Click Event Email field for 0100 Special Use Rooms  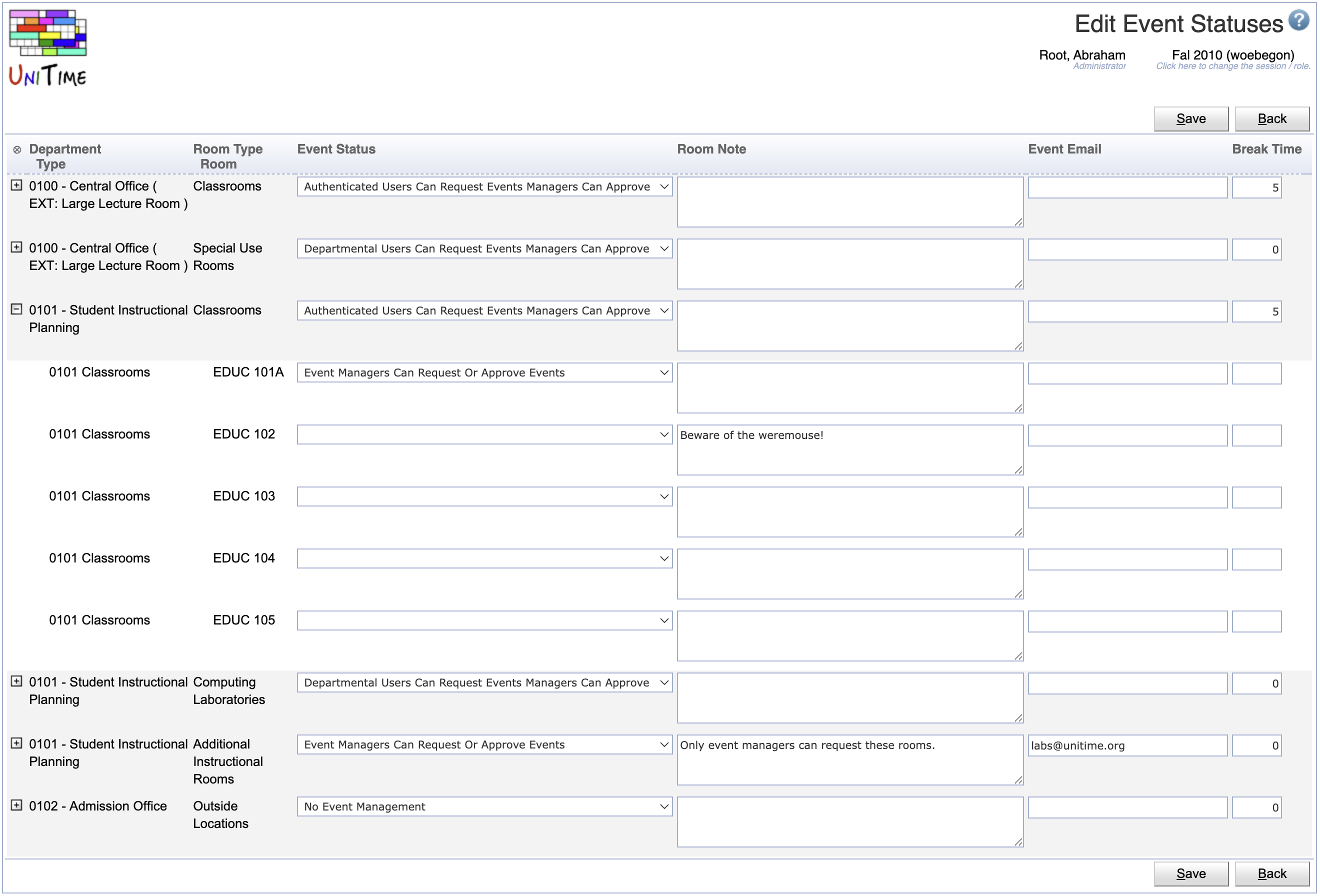tap(1127, 249)
